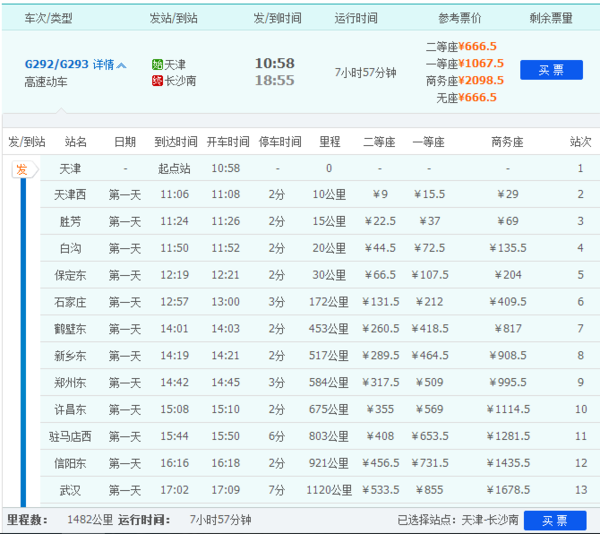Collapse the 详情 details chevron

coord(121,65)
